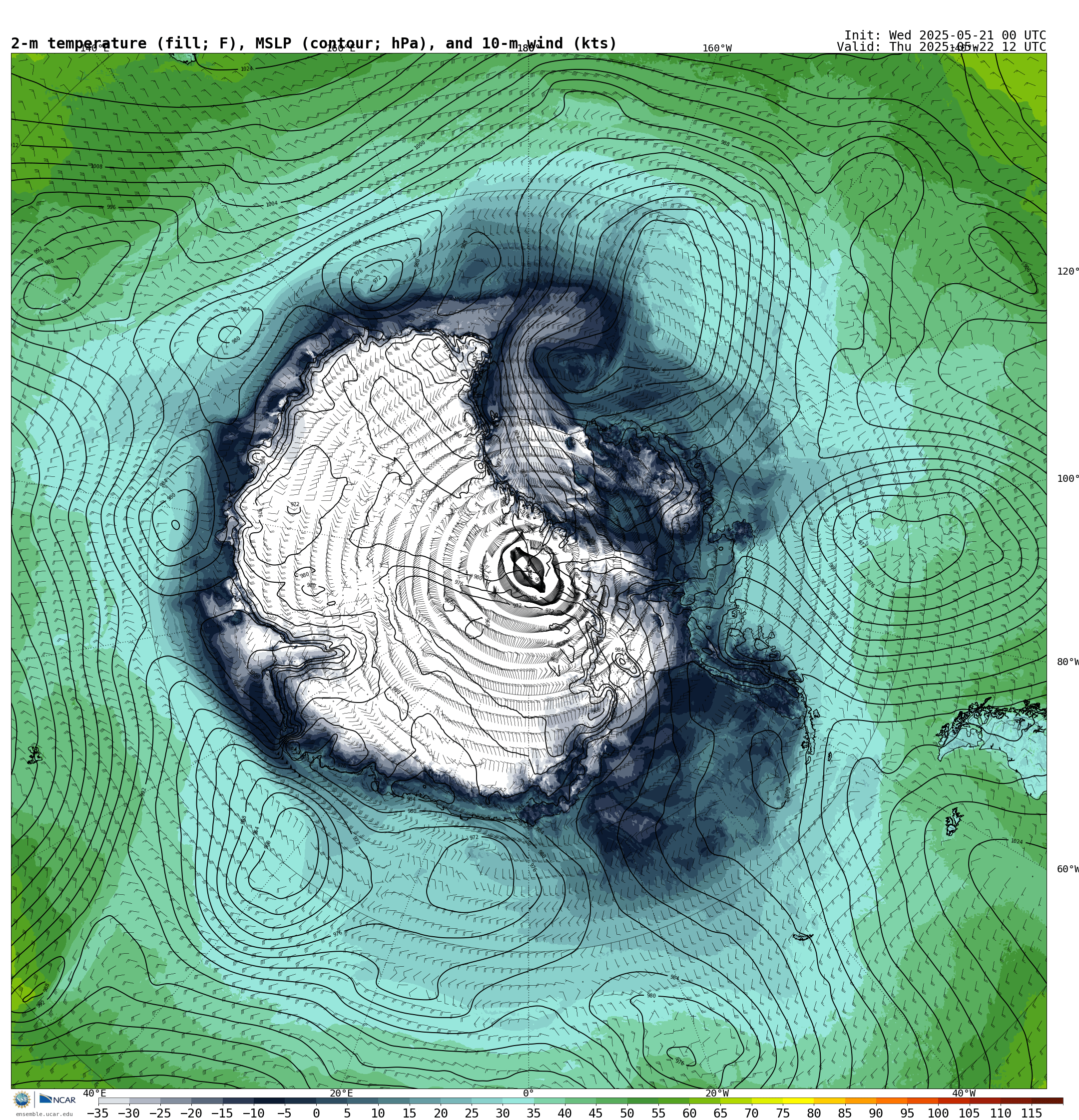Screen dimensions: 1079x1120
Task: Click the 60°W label on right edge
Action: pyautogui.click(x=1068, y=869)
